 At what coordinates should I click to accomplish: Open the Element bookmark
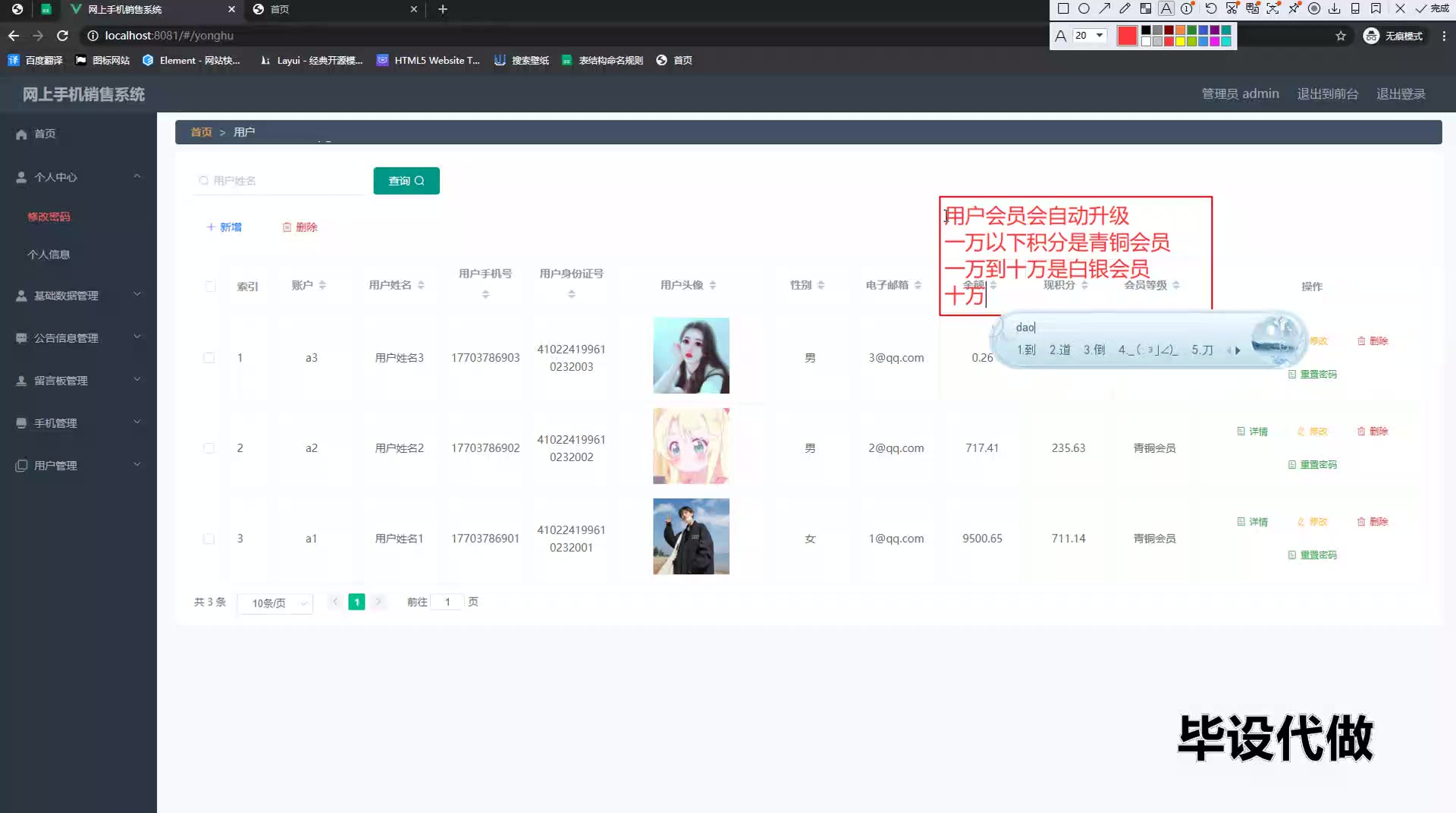191,60
